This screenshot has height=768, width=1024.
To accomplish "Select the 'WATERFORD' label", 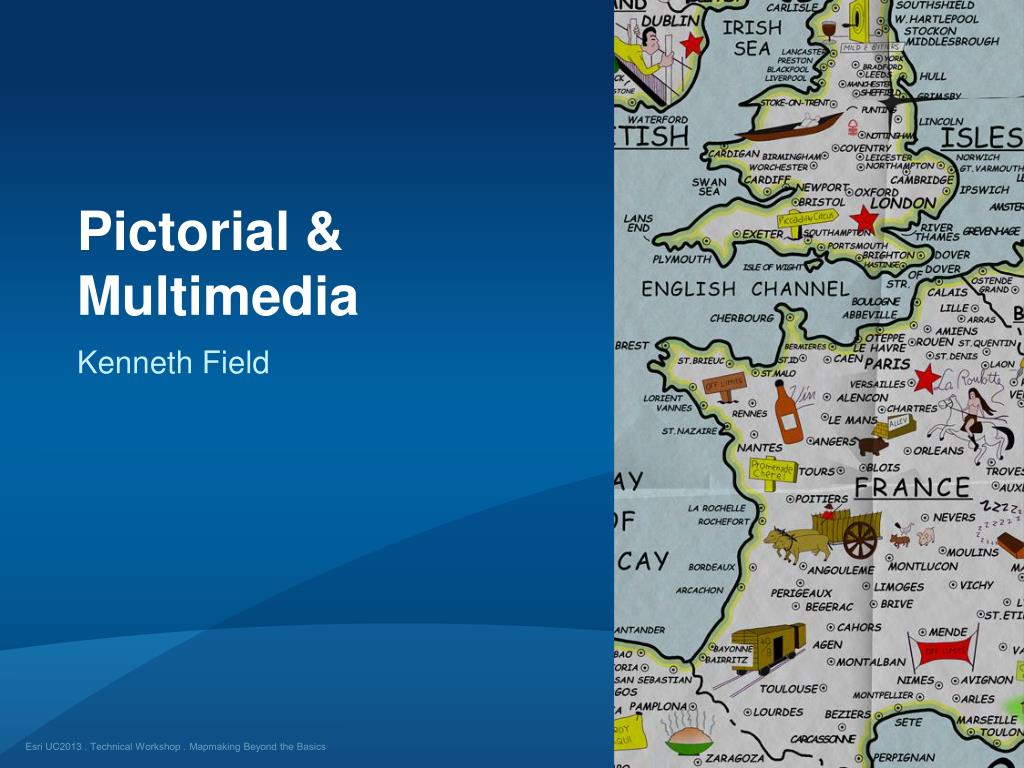I will click(x=658, y=120).
